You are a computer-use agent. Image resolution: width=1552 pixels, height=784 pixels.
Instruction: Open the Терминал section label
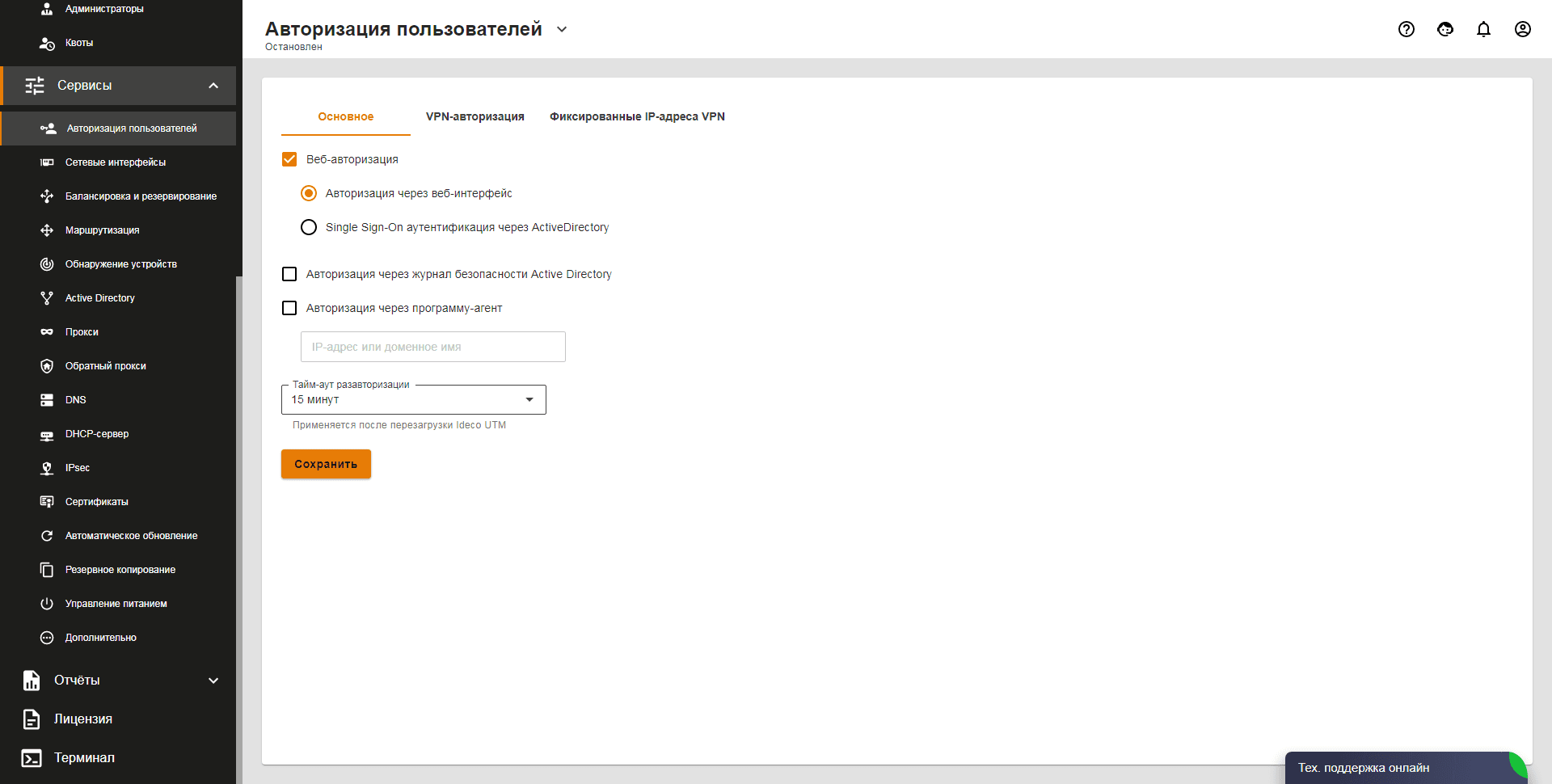coord(84,758)
